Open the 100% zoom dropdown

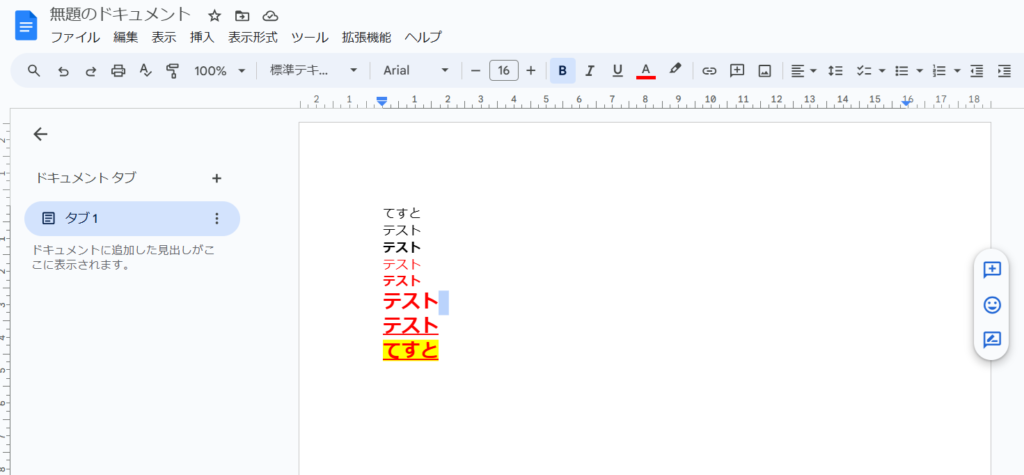click(220, 71)
